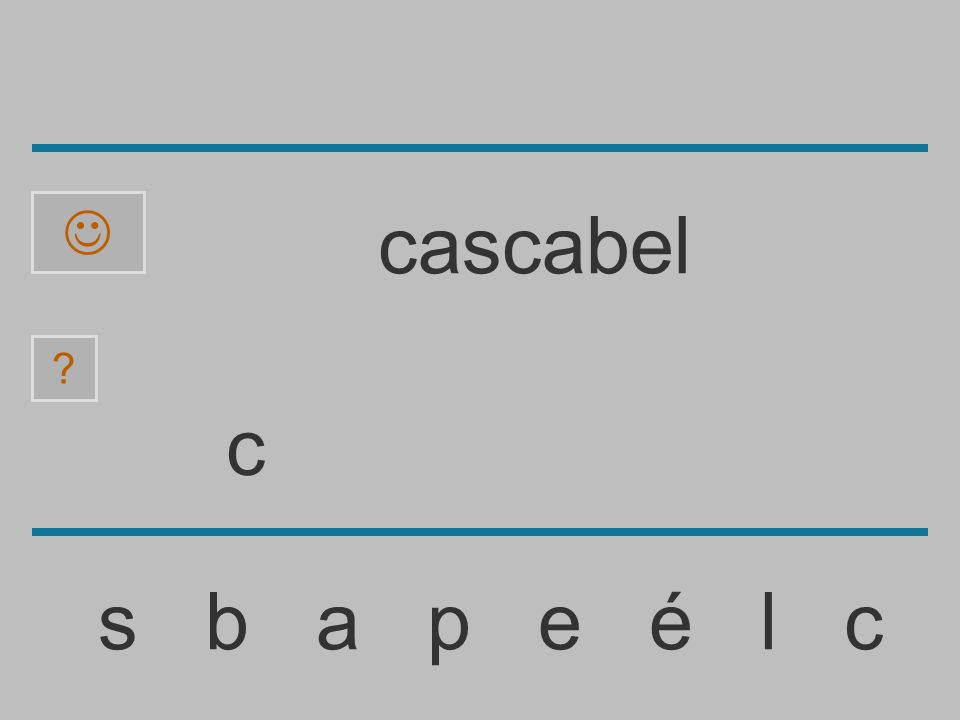Click the lower blue divider line
Image resolution: width=960 pixels, height=720 pixels.
[480, 531]
